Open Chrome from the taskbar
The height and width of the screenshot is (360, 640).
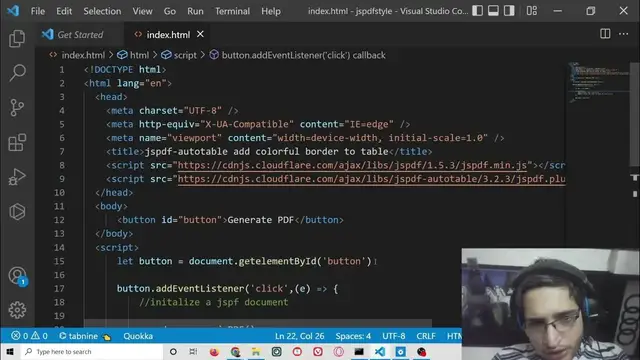pos(235,351)
